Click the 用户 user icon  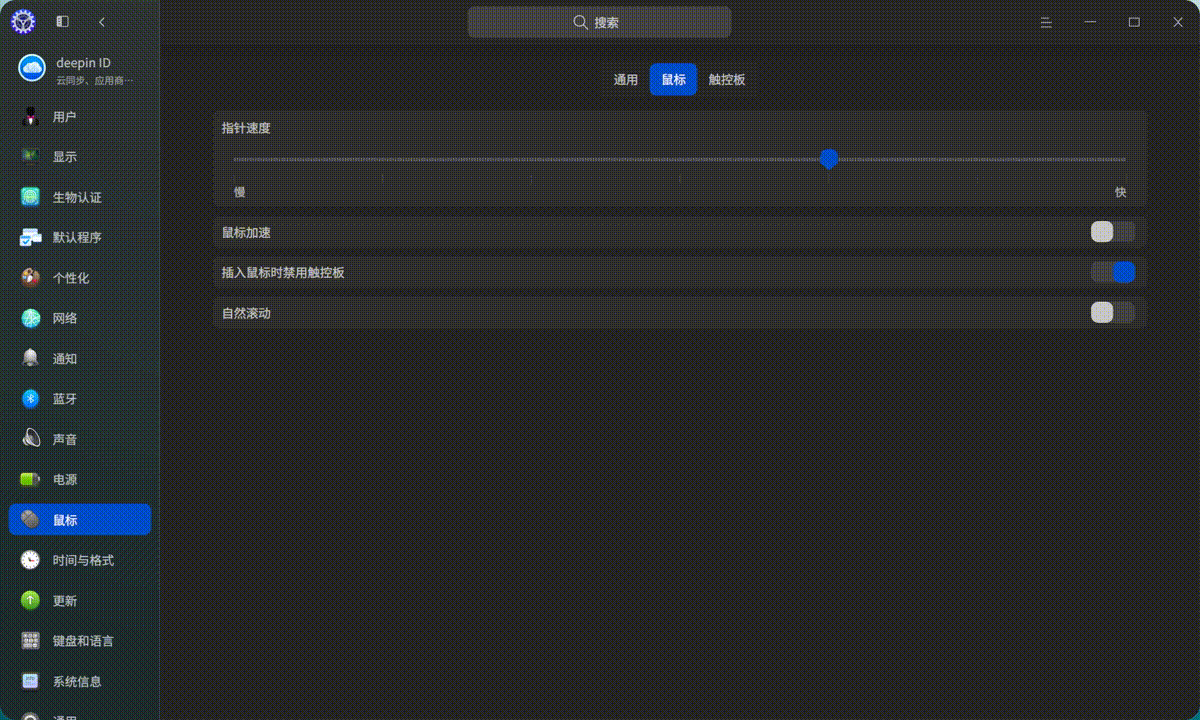pyautogui.click(x=31, y=117)
